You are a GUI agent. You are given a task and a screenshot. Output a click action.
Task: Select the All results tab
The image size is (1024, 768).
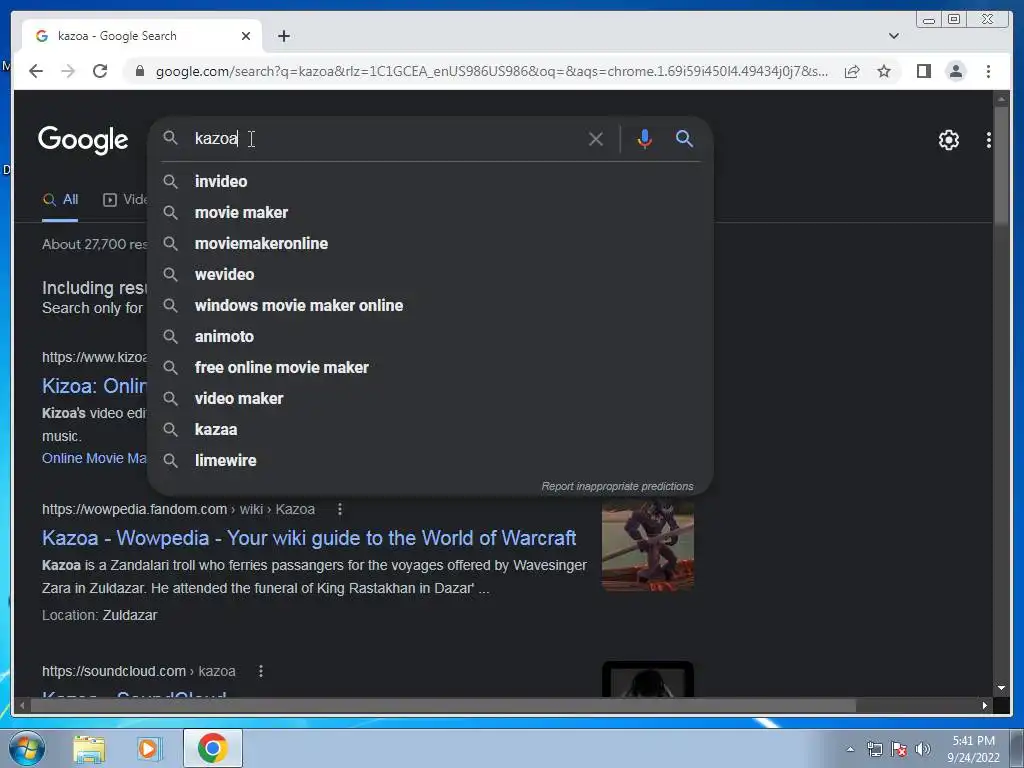point(60,200)
